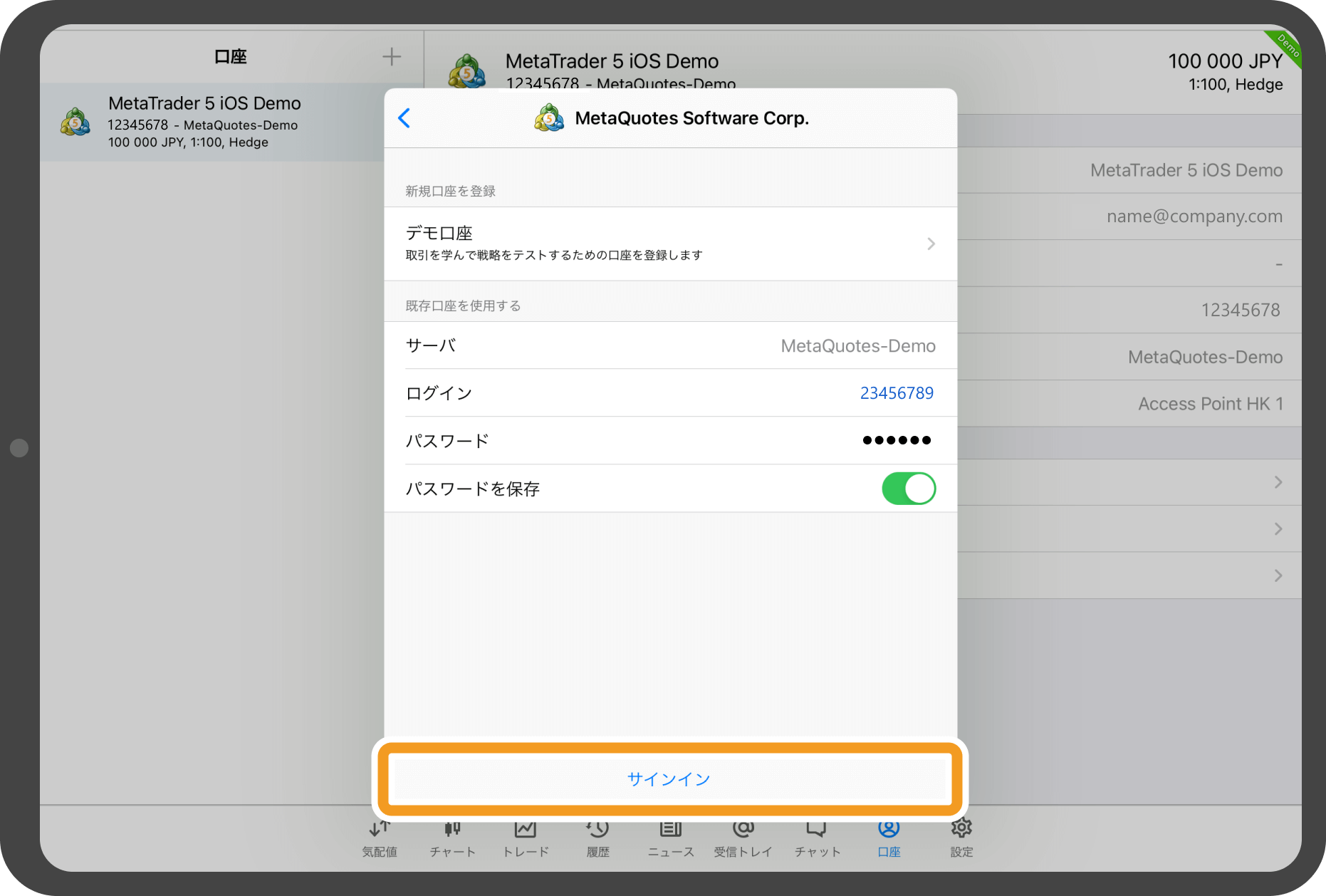Show the 履歴 (History) icon

[x=597, y=838]
